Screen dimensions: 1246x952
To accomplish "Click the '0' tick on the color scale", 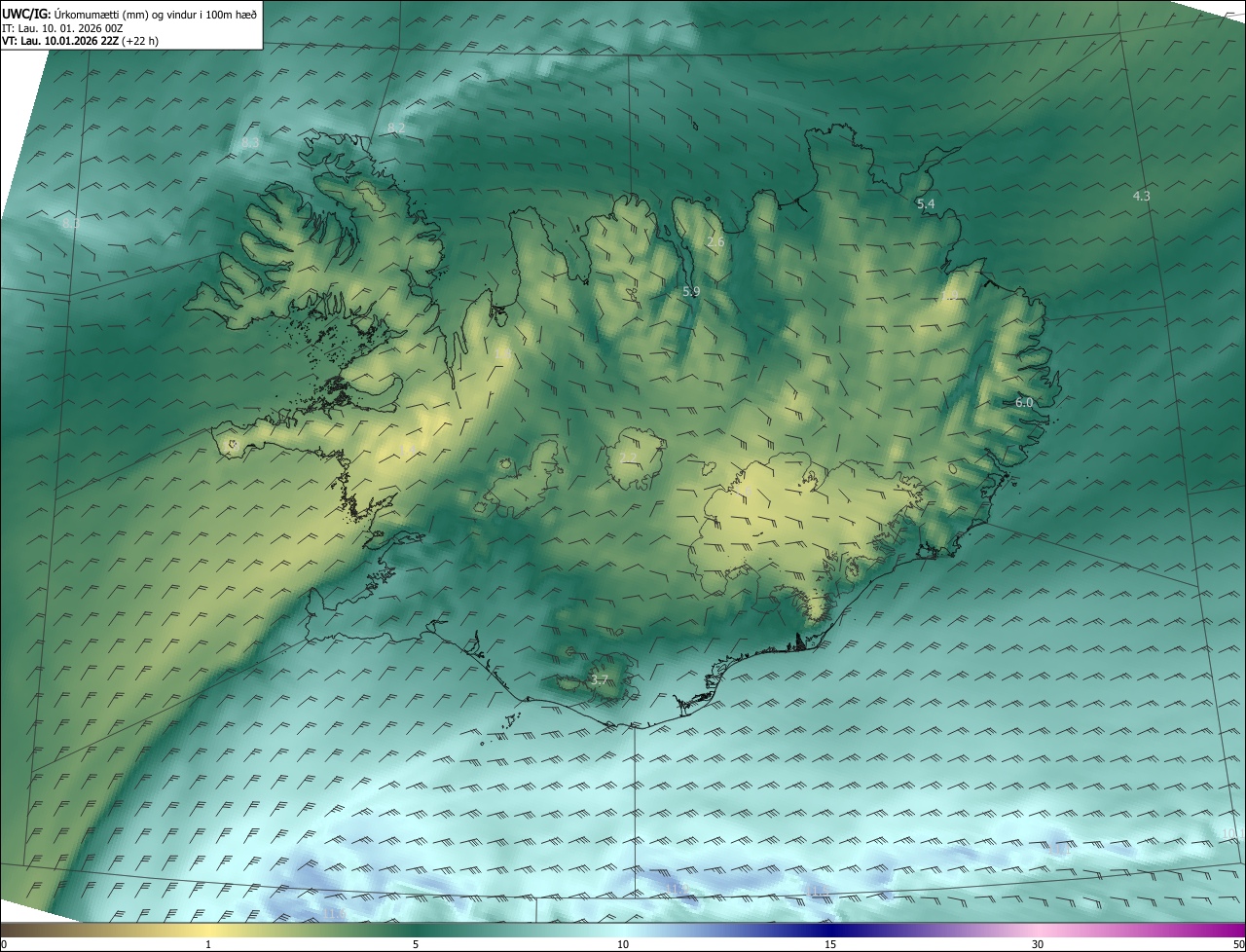I will (x=4, y=944).
